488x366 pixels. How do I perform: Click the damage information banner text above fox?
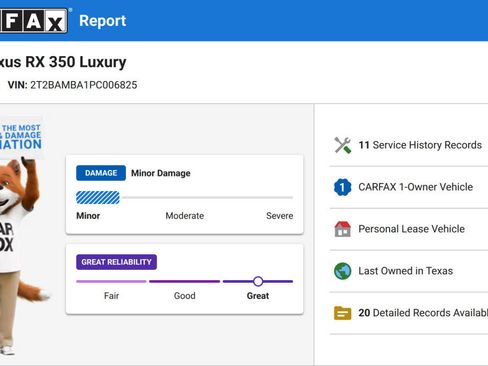[x=21, y=137]
